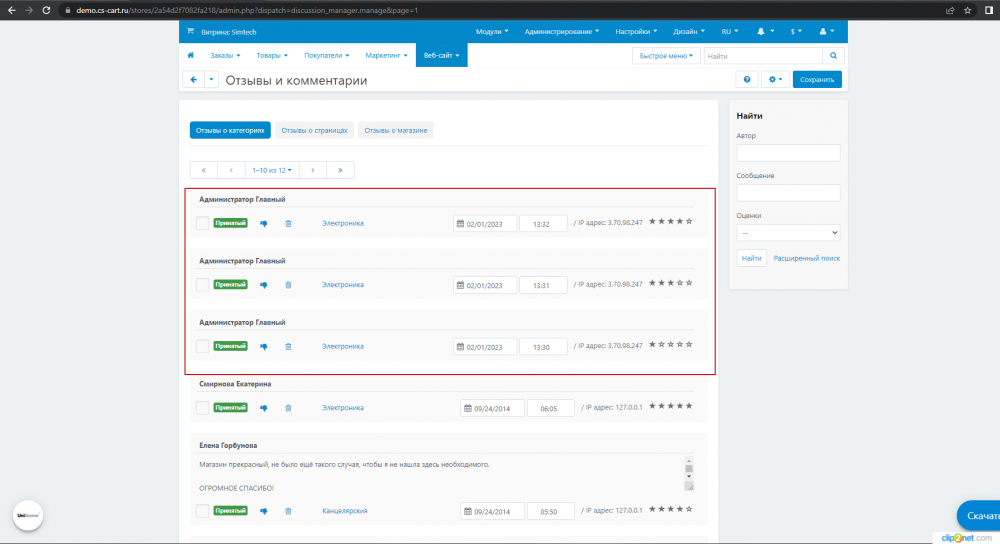This screenshot has width=1000, height=544.
Task: Click the home icon in the navigation bar
Action: pos(190,56)
